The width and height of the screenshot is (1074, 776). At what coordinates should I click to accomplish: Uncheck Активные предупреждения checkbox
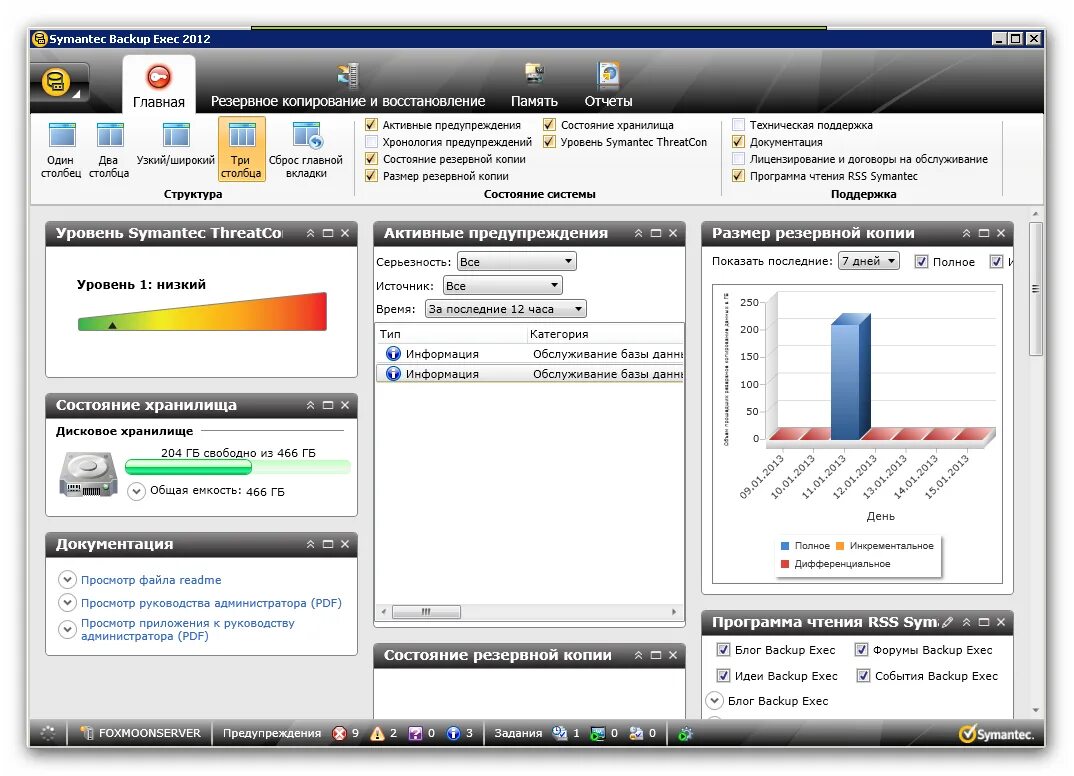[371, 125]
